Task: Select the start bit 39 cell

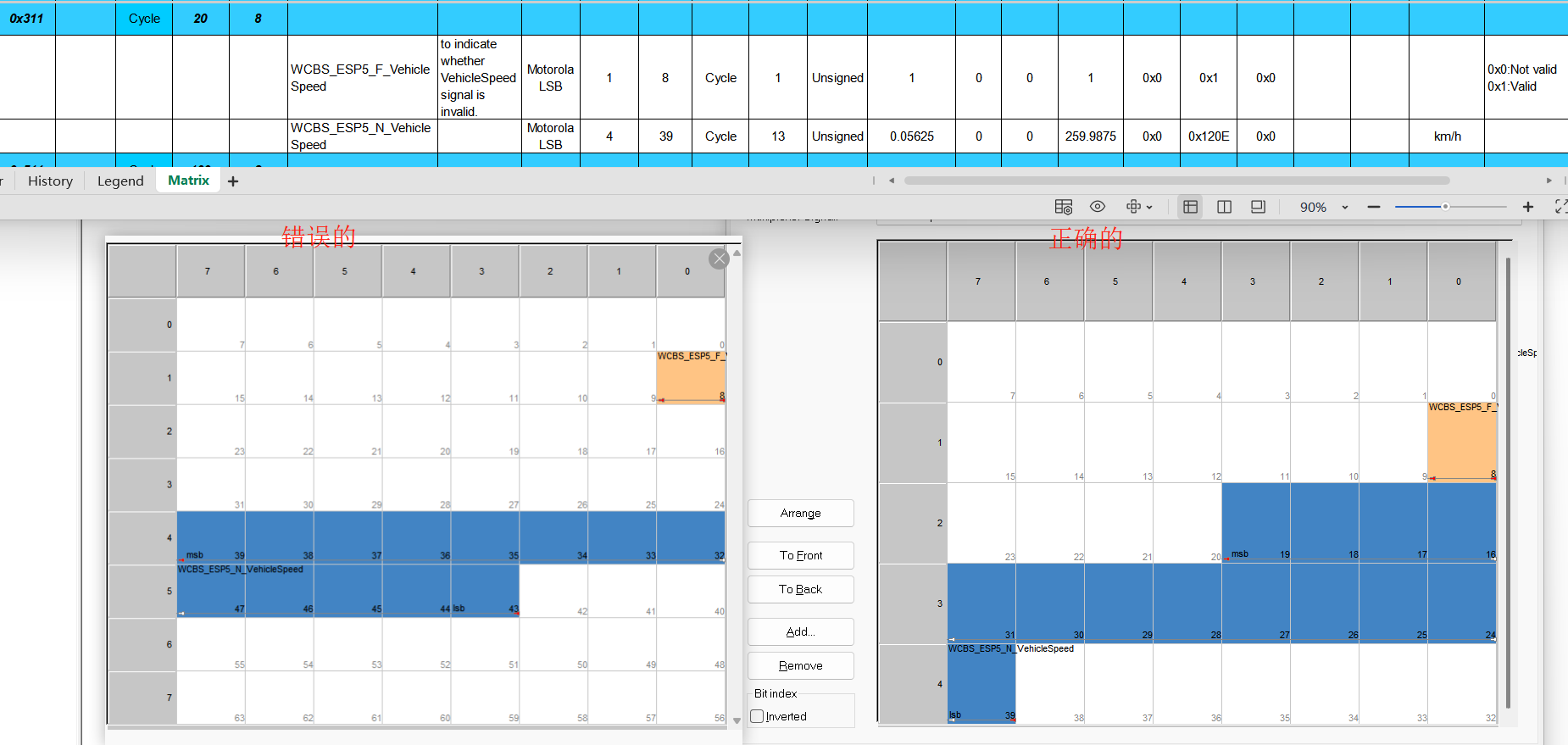Action: [665, 136]
